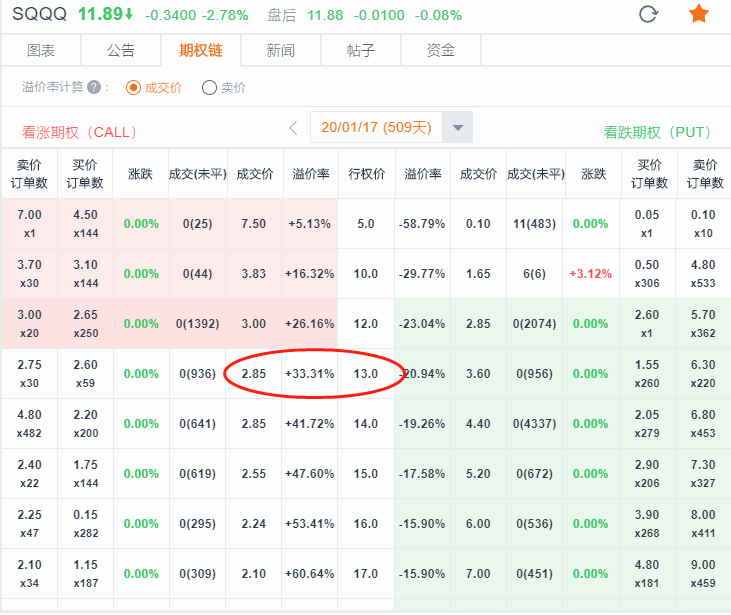Click call ask 4.80 x482 cell
This screenshot has width=731, height=615.
(29, 424)
